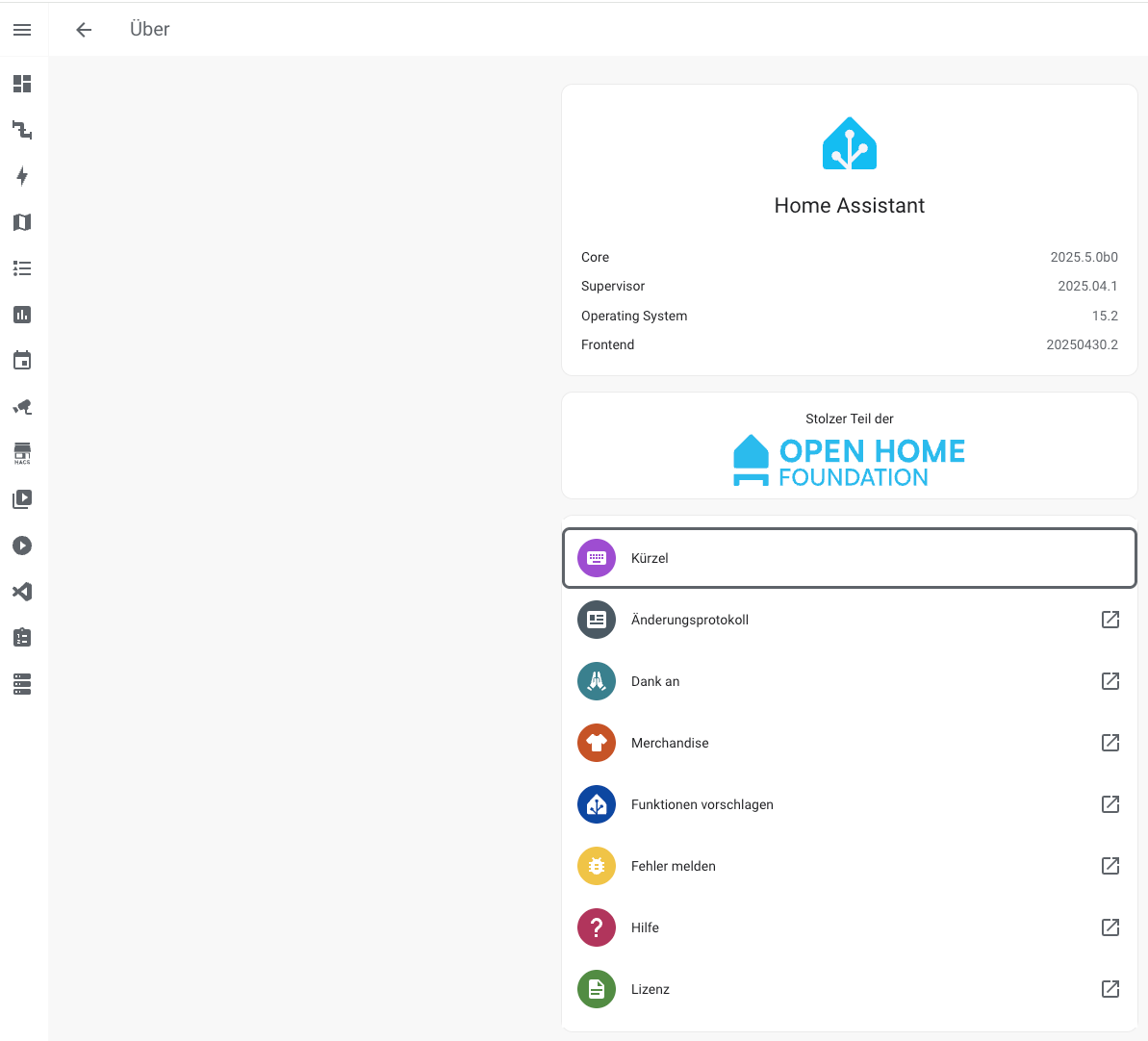Click the blue Home Assistant logo
This screenshot has height=1041, width=1148.
[850, 143]
